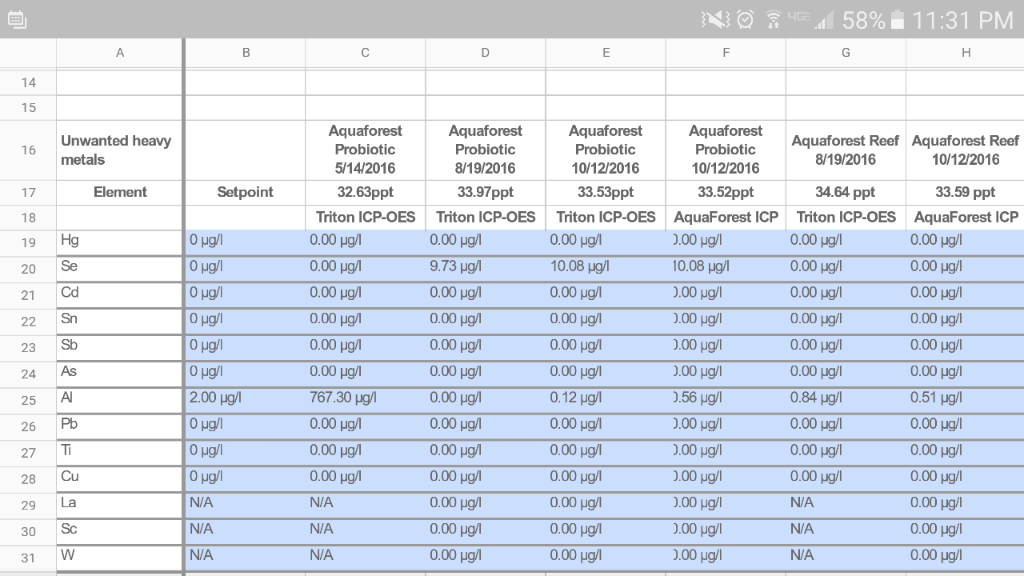Select row 16 header
This screenshot has width=1024, height=576.
tap(28, 150)
